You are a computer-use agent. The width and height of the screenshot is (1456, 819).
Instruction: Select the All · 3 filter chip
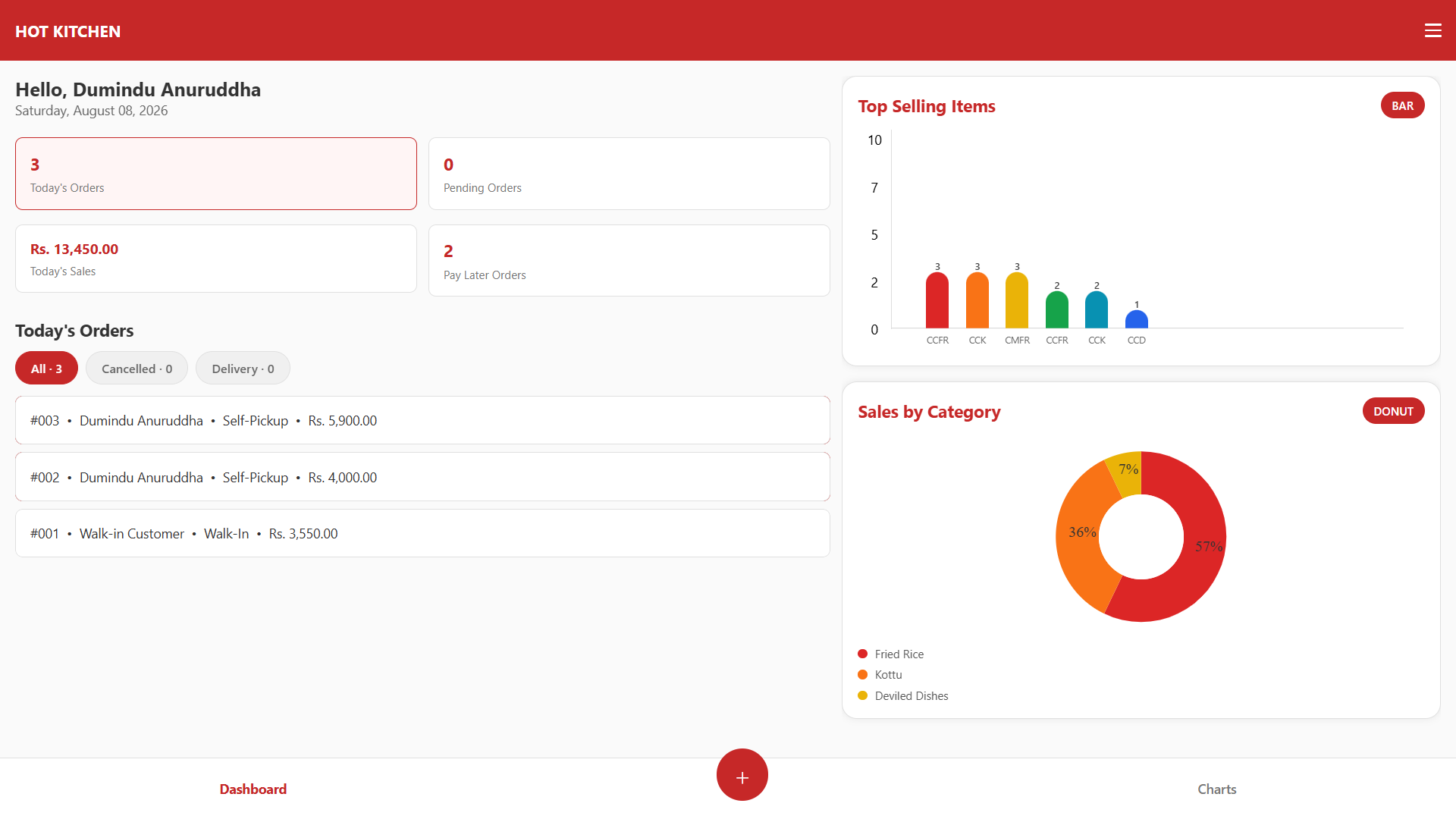pos(46,368)
